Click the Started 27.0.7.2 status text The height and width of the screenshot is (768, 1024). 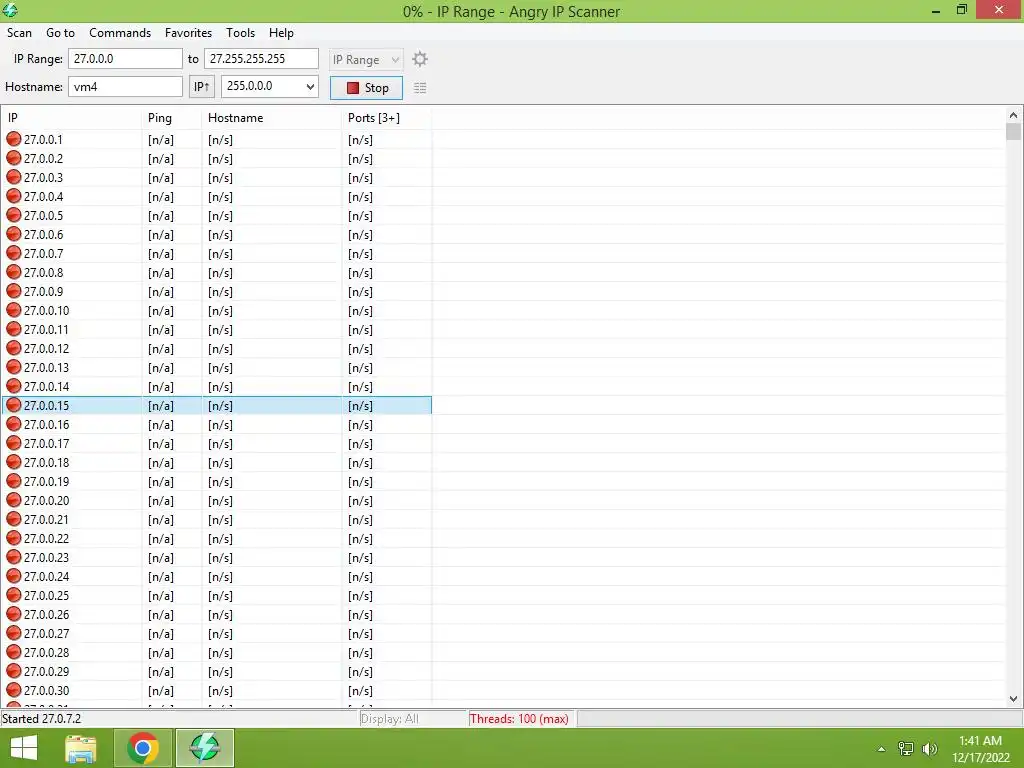click(x=42, y=718)
